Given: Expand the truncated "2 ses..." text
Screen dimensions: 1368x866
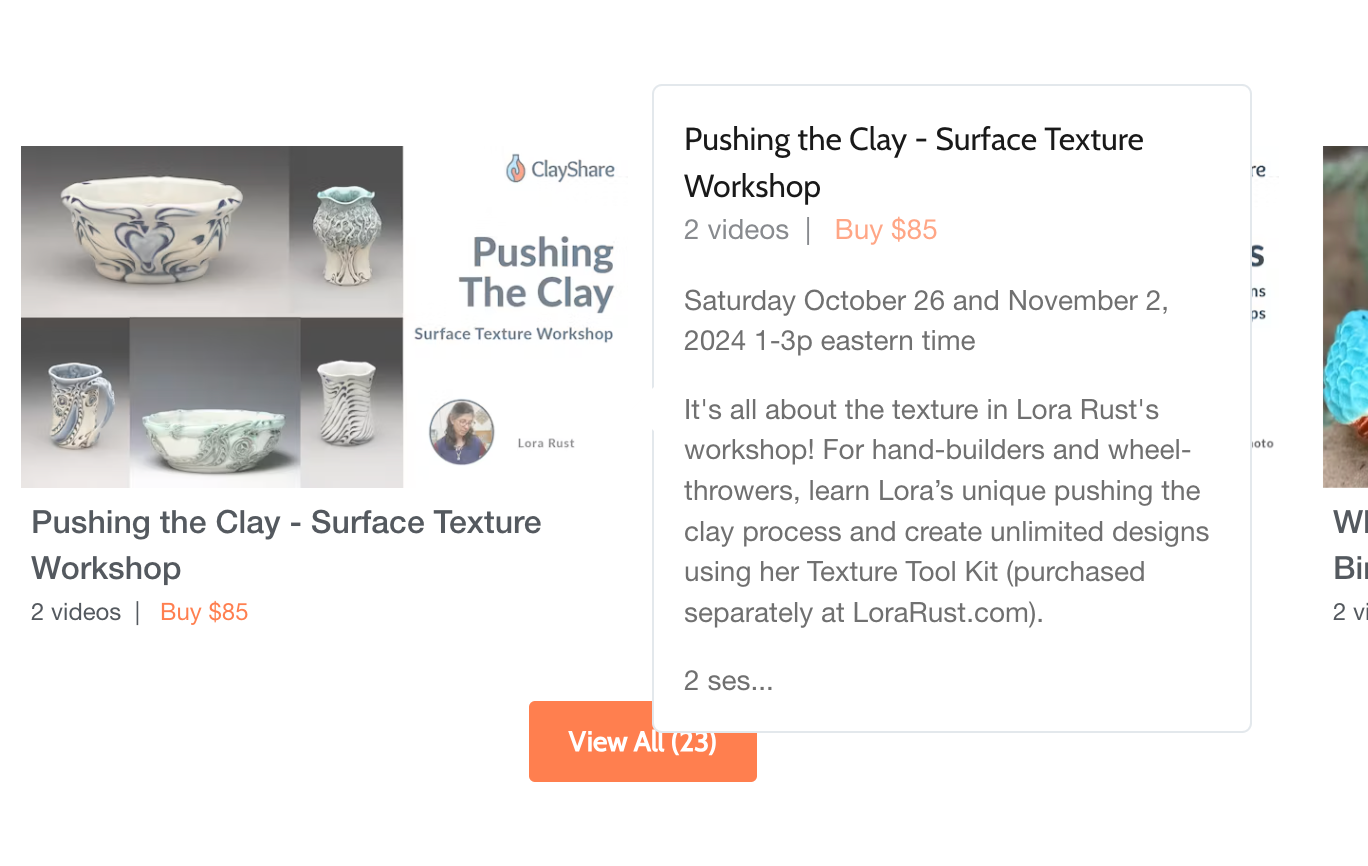Looking at the screenshot, I should [x=728, y=681].
